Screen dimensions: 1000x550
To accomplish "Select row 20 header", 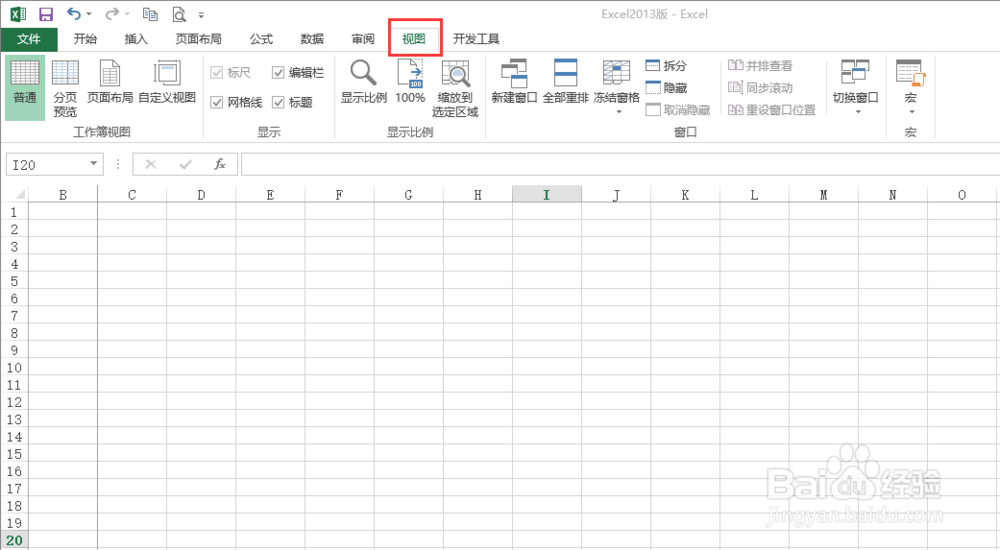I will point(15,540).
